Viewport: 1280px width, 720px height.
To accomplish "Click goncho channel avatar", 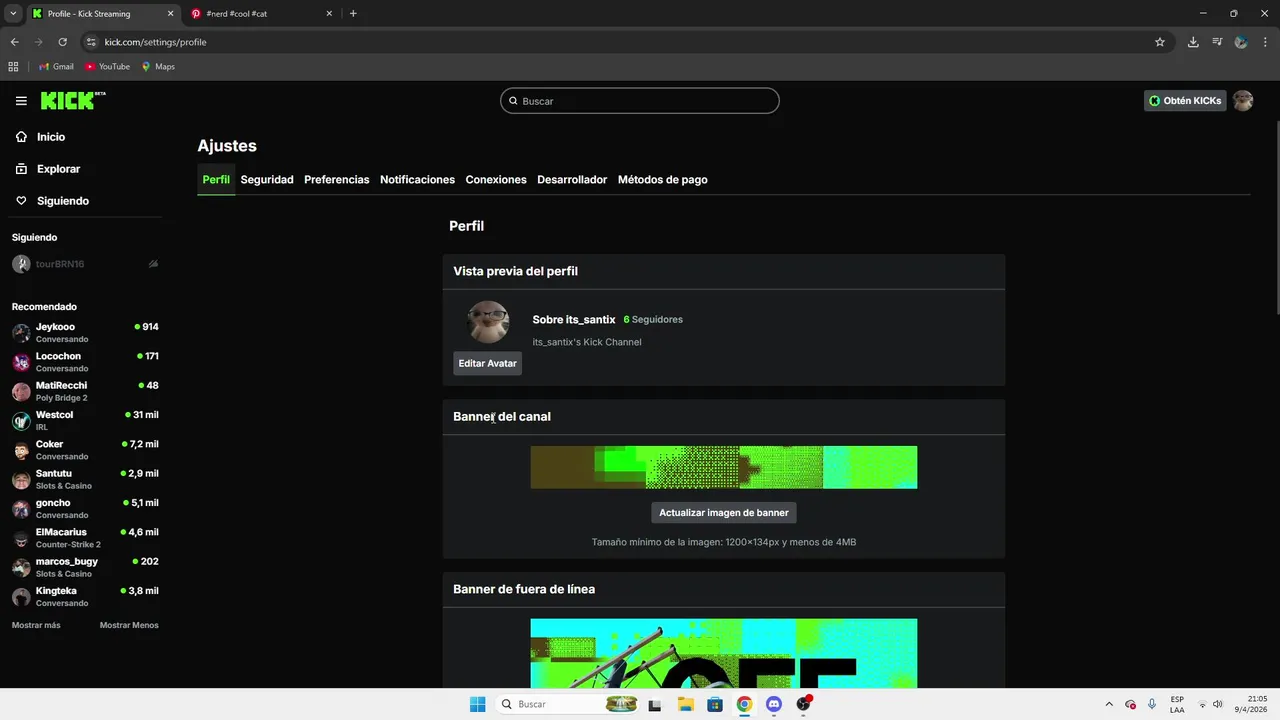I will point(21,509).
